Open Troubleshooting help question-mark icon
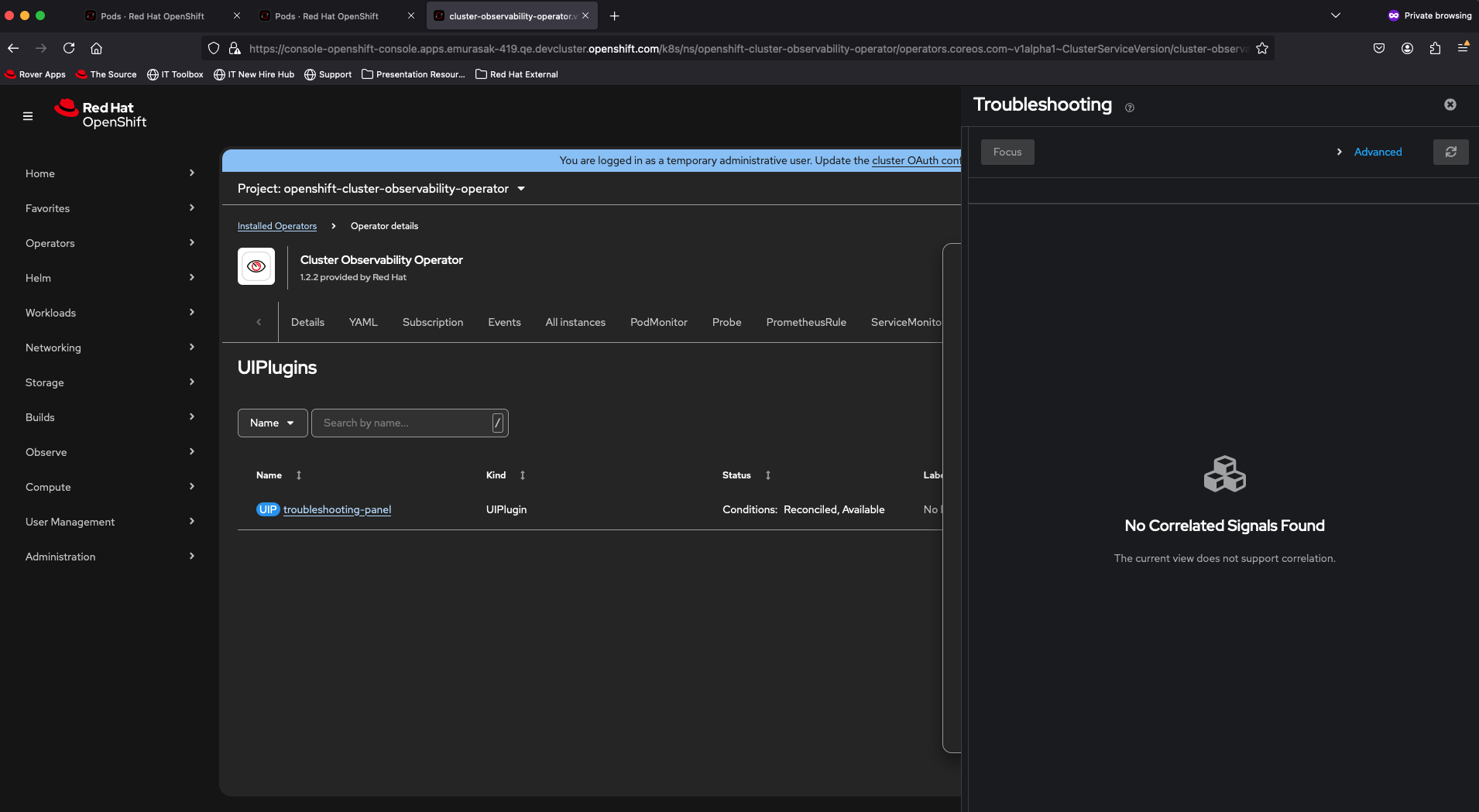 pos(1130,108)
